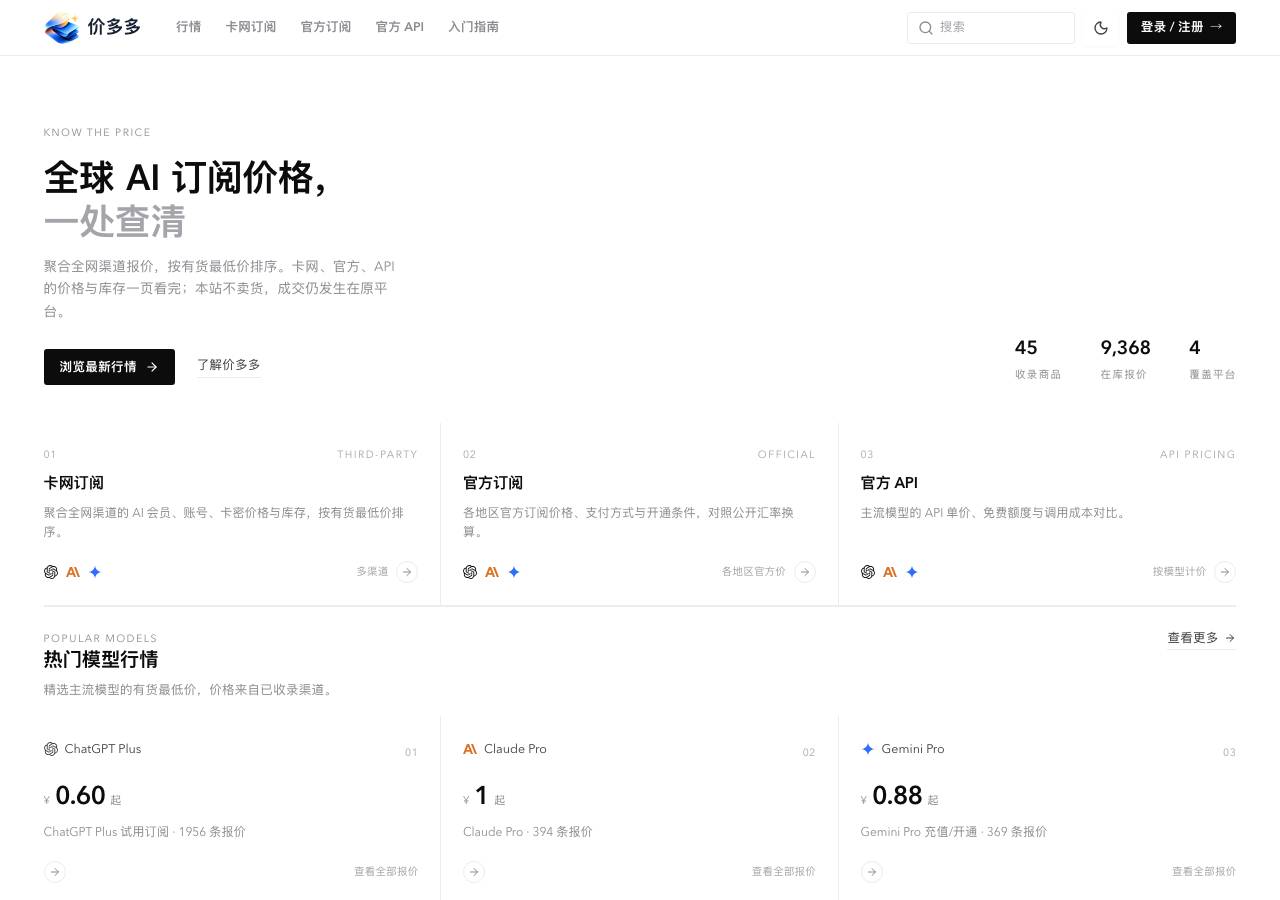The image size is (1280, 900).
Task: Click the Gemini star icon in 官方 API card
Action: tap(912, 572)
